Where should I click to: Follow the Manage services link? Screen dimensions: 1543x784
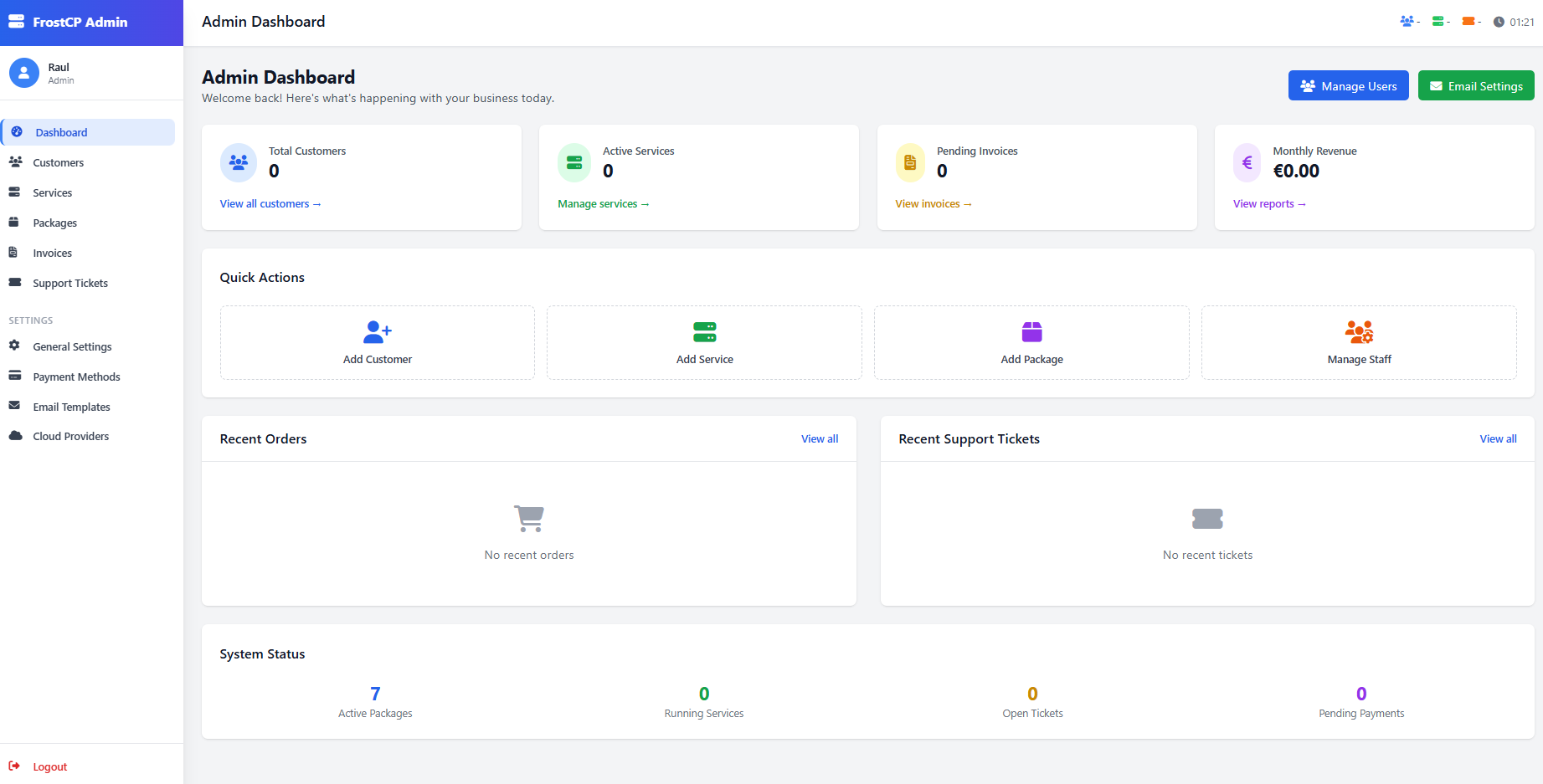pyautogui.click(x=604, y=203)
